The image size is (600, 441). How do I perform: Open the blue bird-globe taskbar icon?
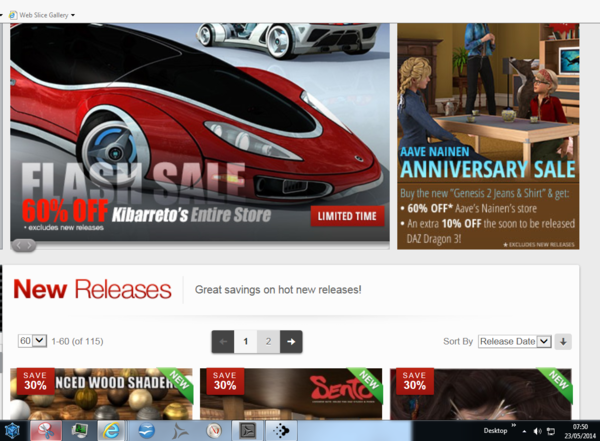click(146, 431)
